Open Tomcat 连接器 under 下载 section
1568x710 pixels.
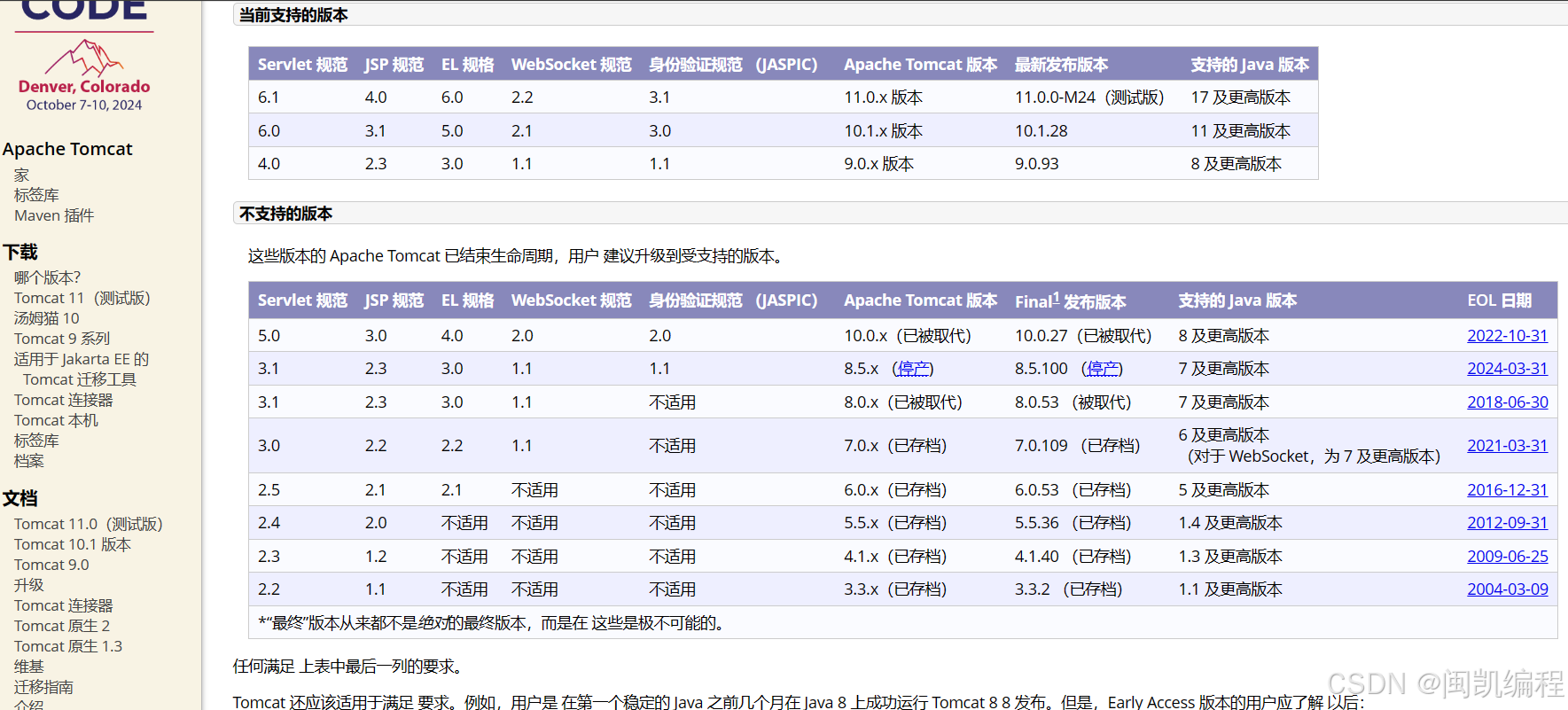(64, 400)
